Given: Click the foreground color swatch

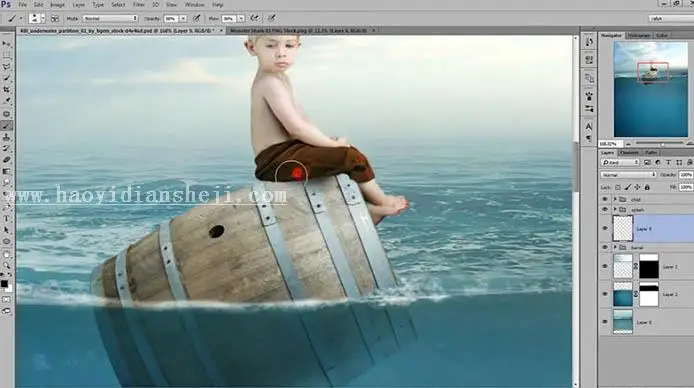Looking at the screenshot, I should click(x=4, y=284).
